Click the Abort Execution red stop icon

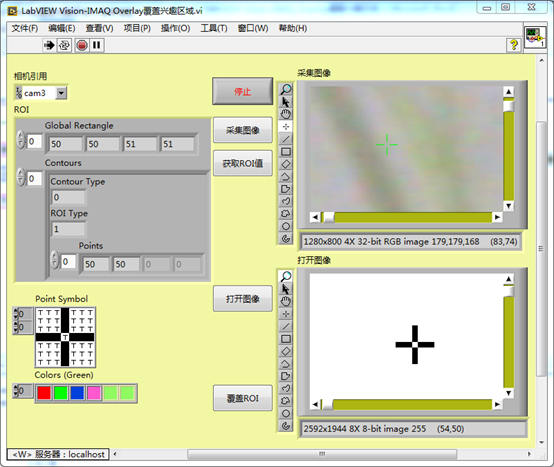click(82, 45)
